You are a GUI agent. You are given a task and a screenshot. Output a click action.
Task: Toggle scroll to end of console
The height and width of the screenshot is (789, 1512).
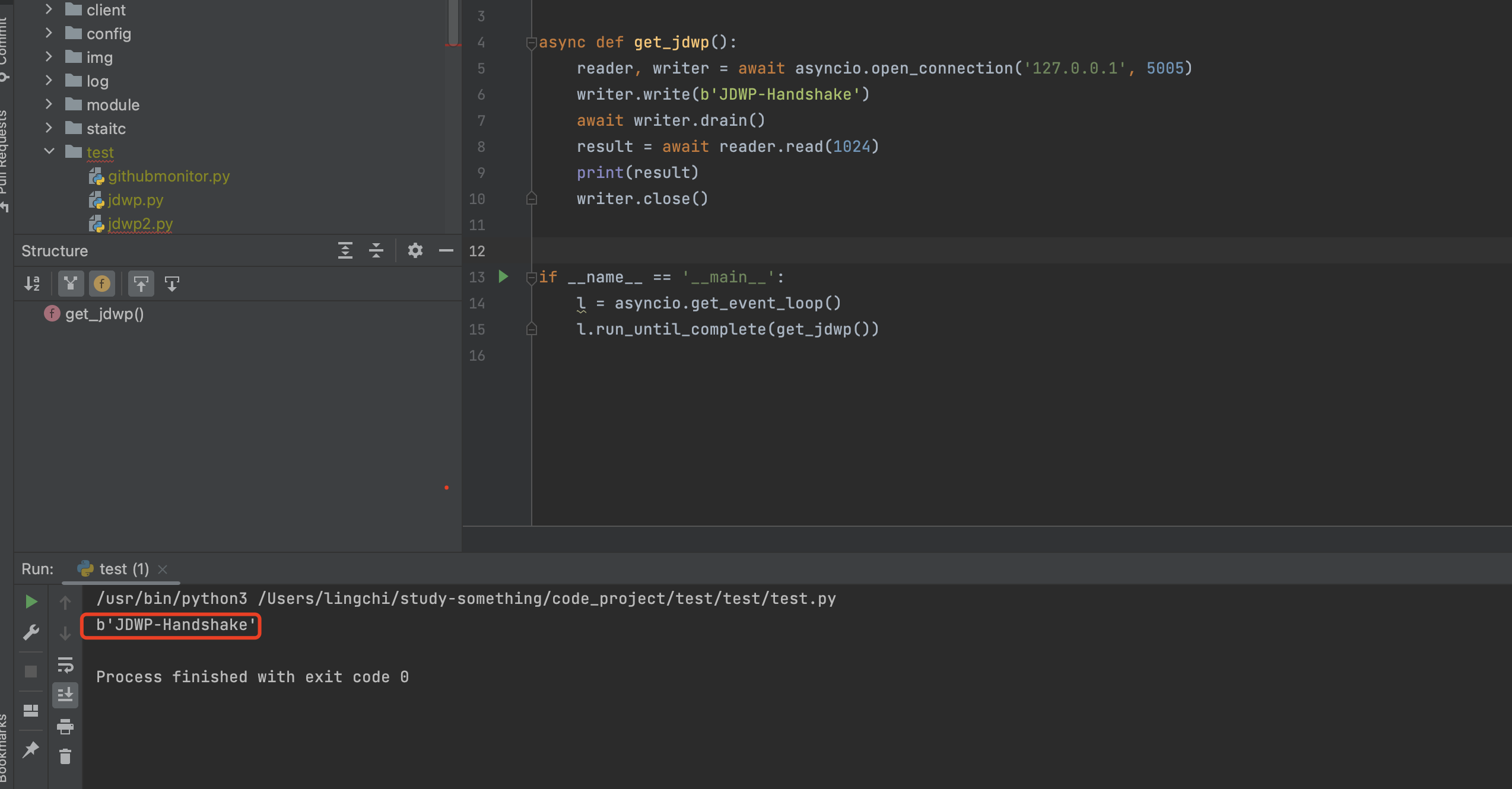coord(65,694)
